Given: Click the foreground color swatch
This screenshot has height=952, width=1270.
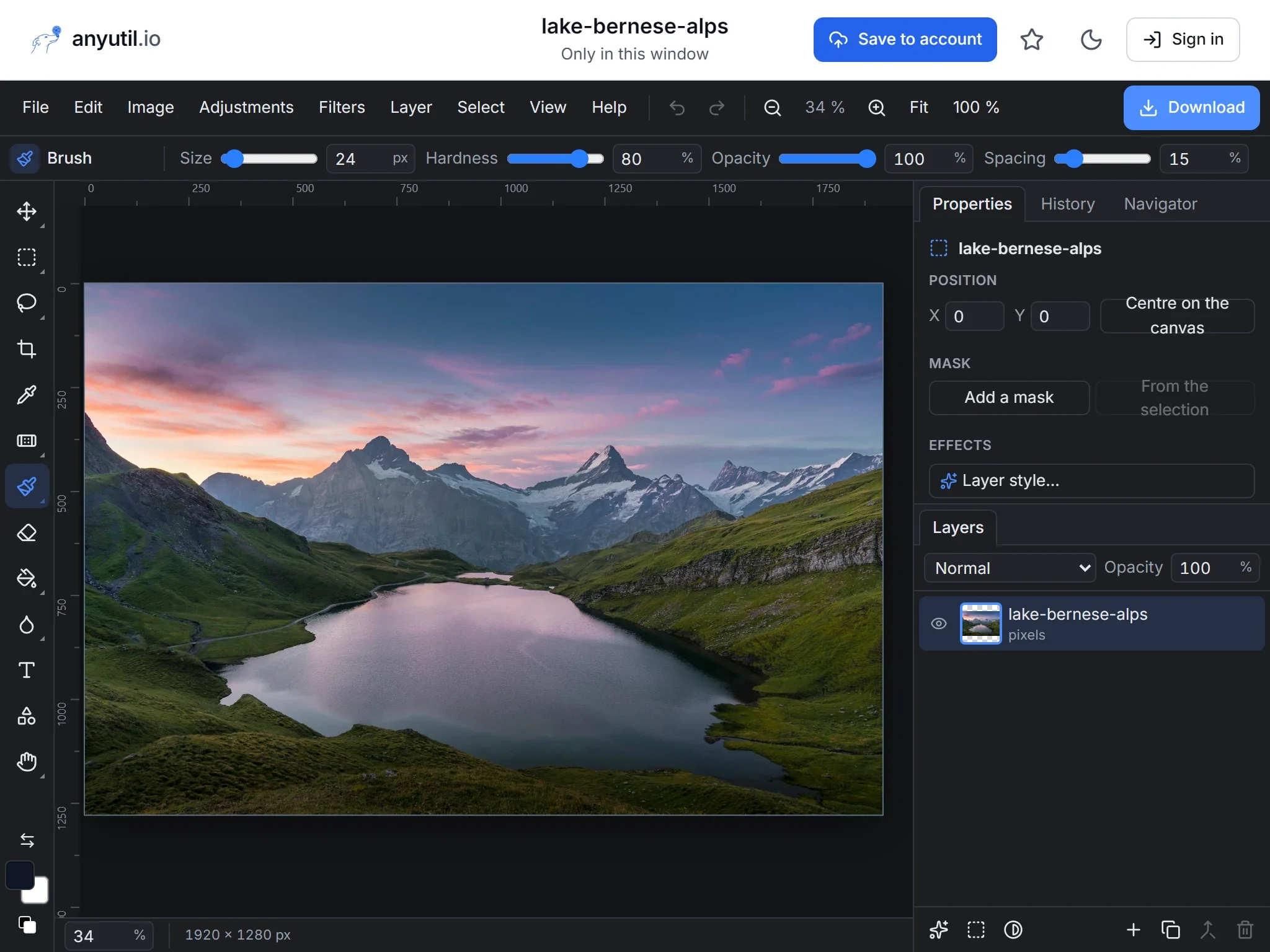Looking at the screenshot, I should click(x=19, y=875).
